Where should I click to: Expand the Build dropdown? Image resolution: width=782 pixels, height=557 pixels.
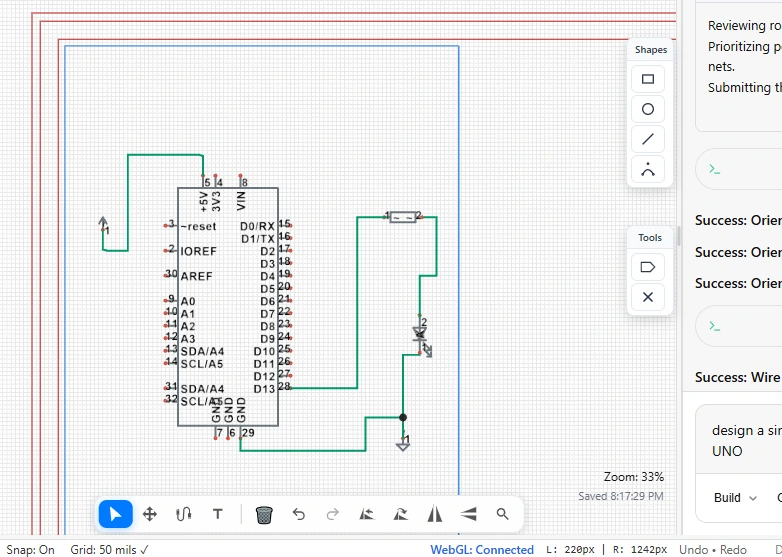tap(735, 498)
